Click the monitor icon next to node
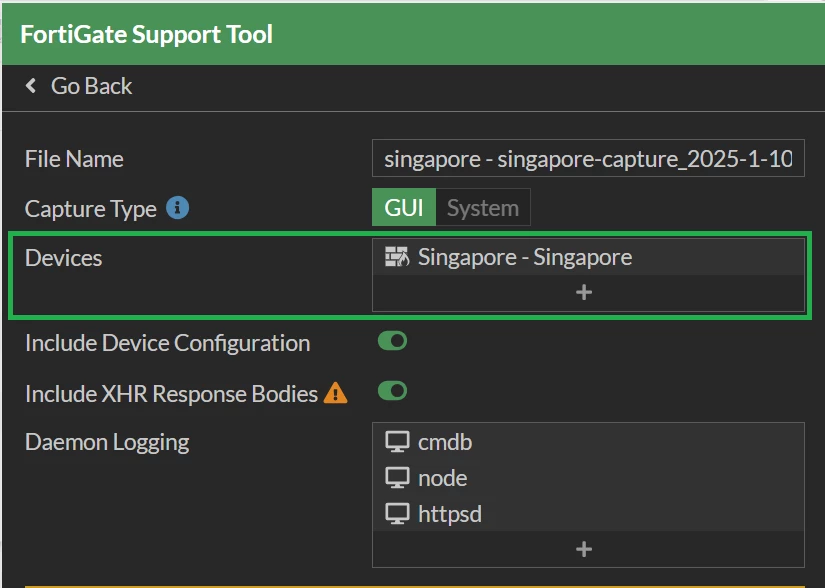Viewport: 825px width, 588px height. click(397, 478)
